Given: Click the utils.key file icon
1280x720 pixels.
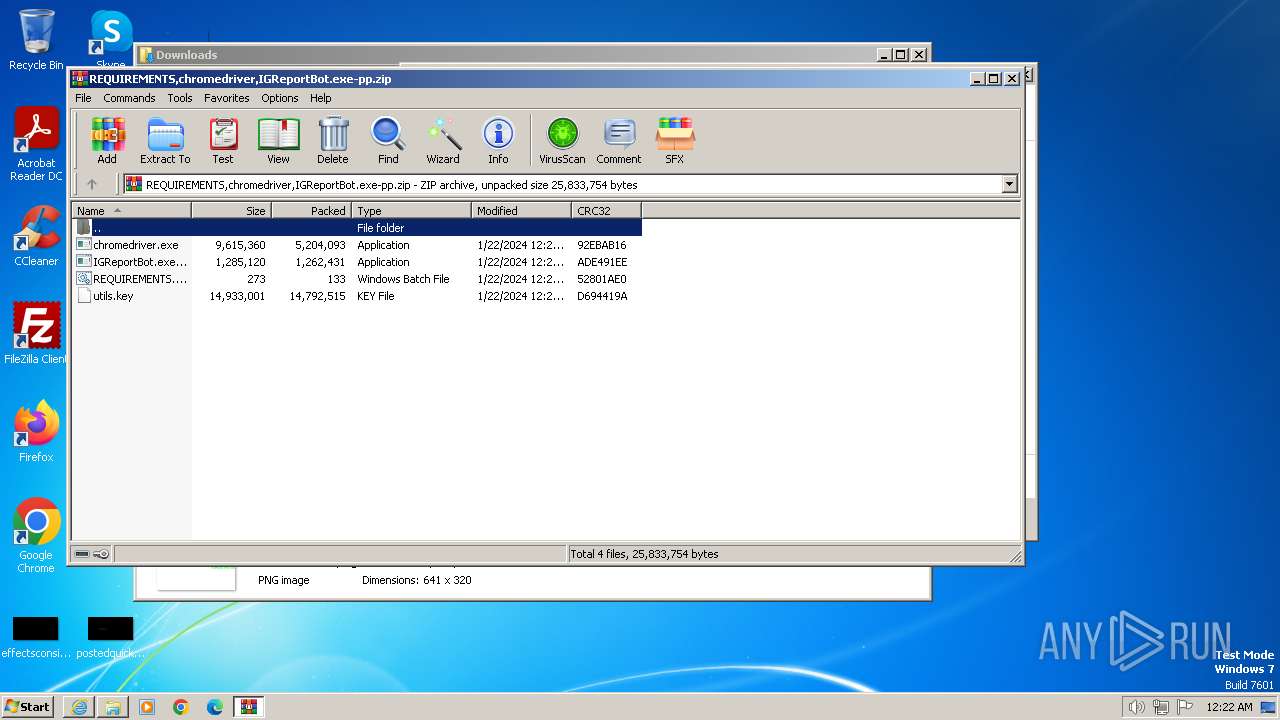Looking at the screenshot, I should click(x=84, y=296).
